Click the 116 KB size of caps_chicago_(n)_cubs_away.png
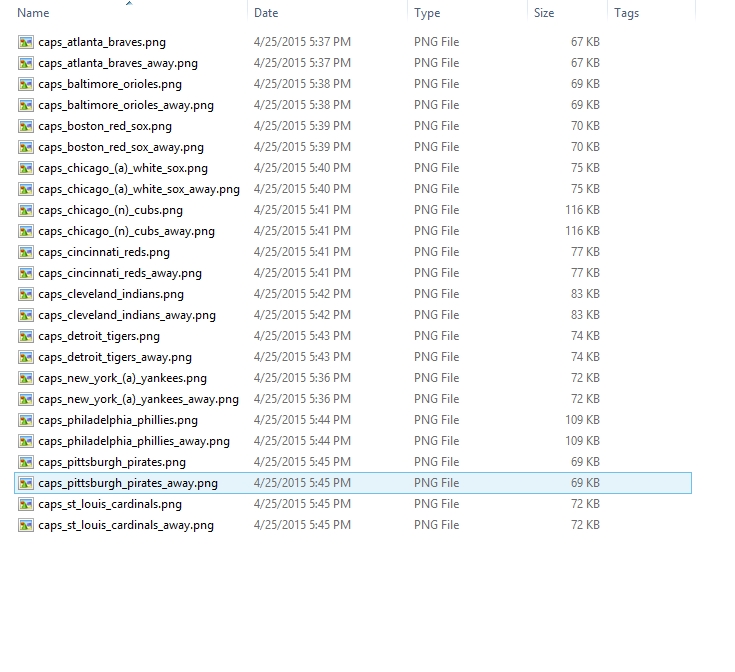The image size is (735, 672). [582, 231]
